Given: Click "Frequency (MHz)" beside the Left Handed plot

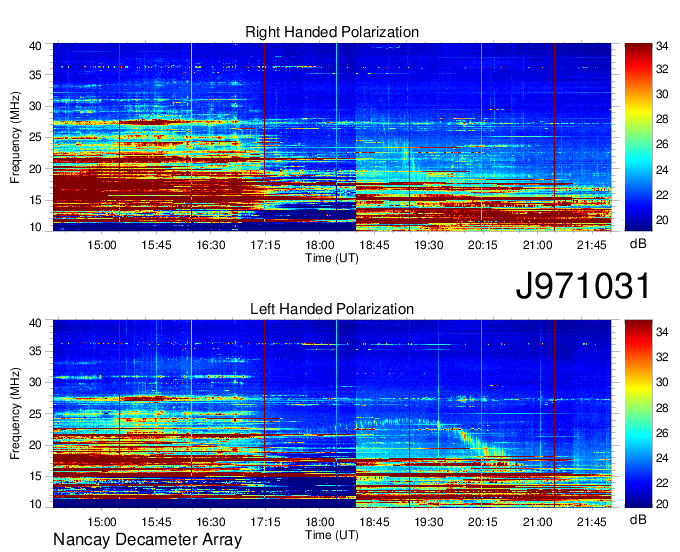Looking at the screenshot, I should point(15,414).
